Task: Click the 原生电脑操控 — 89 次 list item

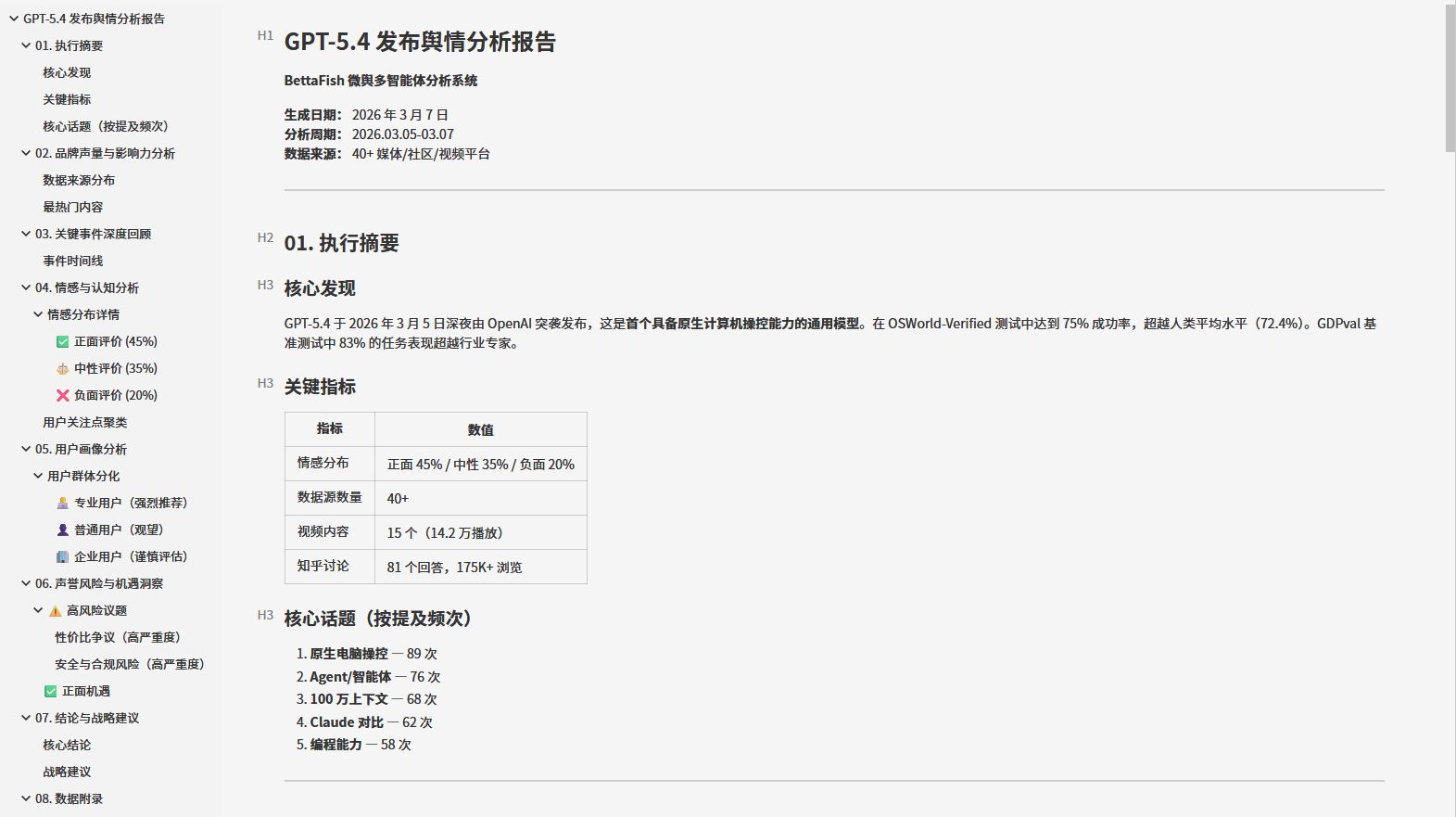Action: (x=373, y=654)
